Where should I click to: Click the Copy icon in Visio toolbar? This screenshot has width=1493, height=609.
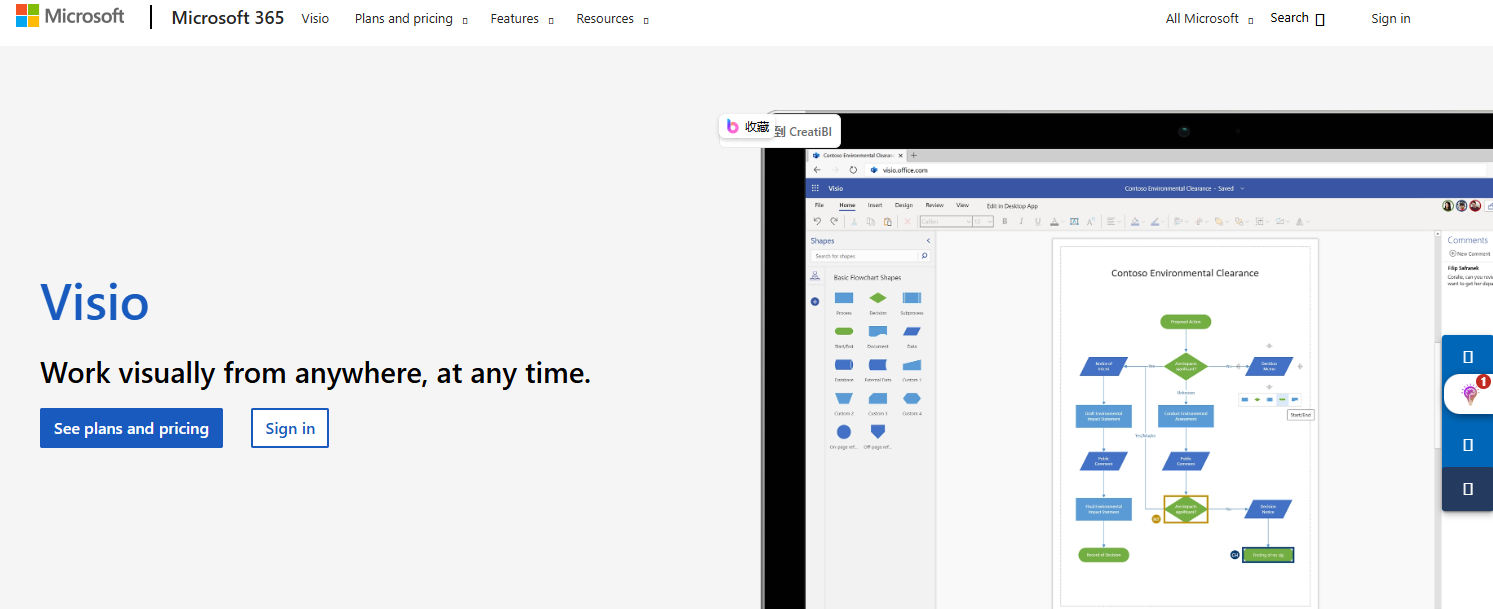(871, 222)
